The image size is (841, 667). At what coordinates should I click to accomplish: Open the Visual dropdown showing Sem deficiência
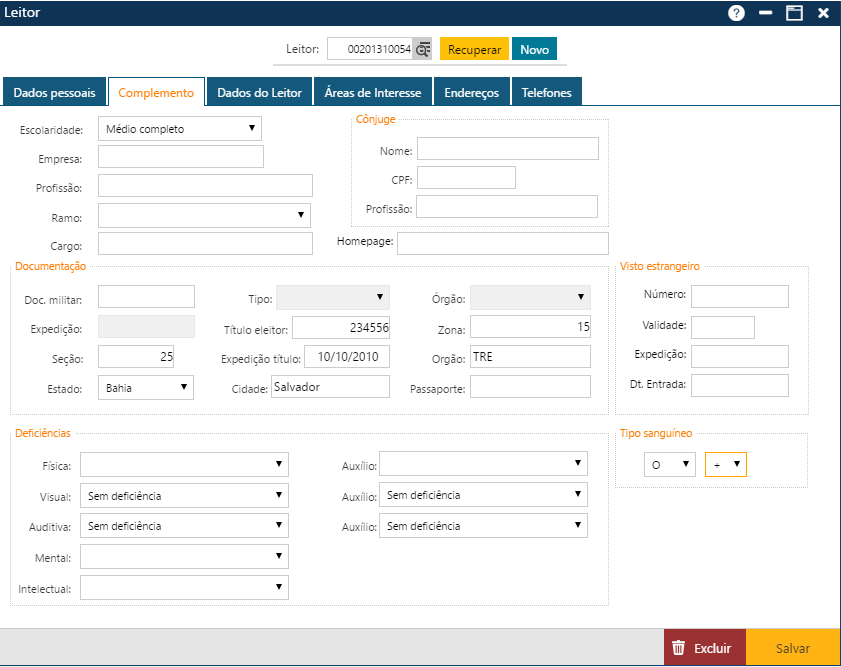pos(279,495)
